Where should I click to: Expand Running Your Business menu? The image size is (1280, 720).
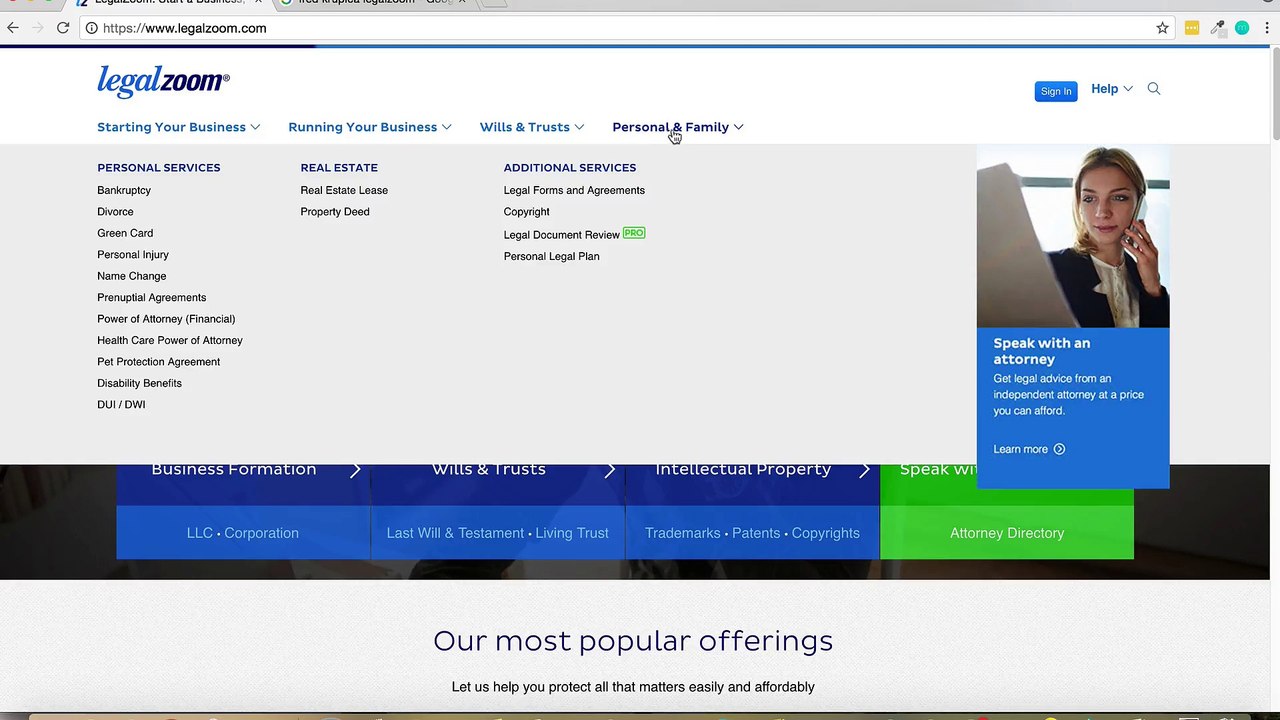tap(370, 127)
